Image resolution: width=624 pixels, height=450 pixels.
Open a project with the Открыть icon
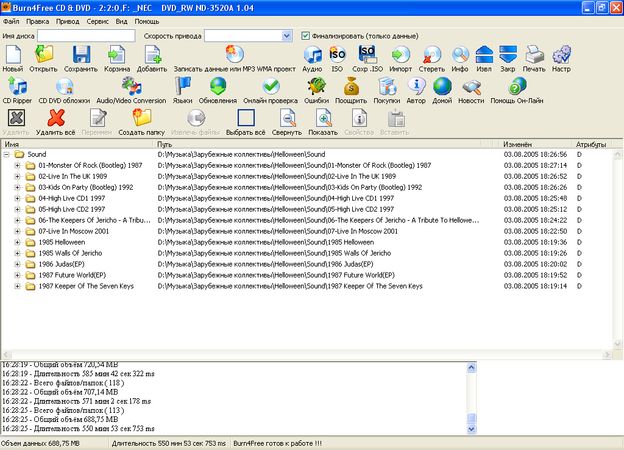pos(43,55)
